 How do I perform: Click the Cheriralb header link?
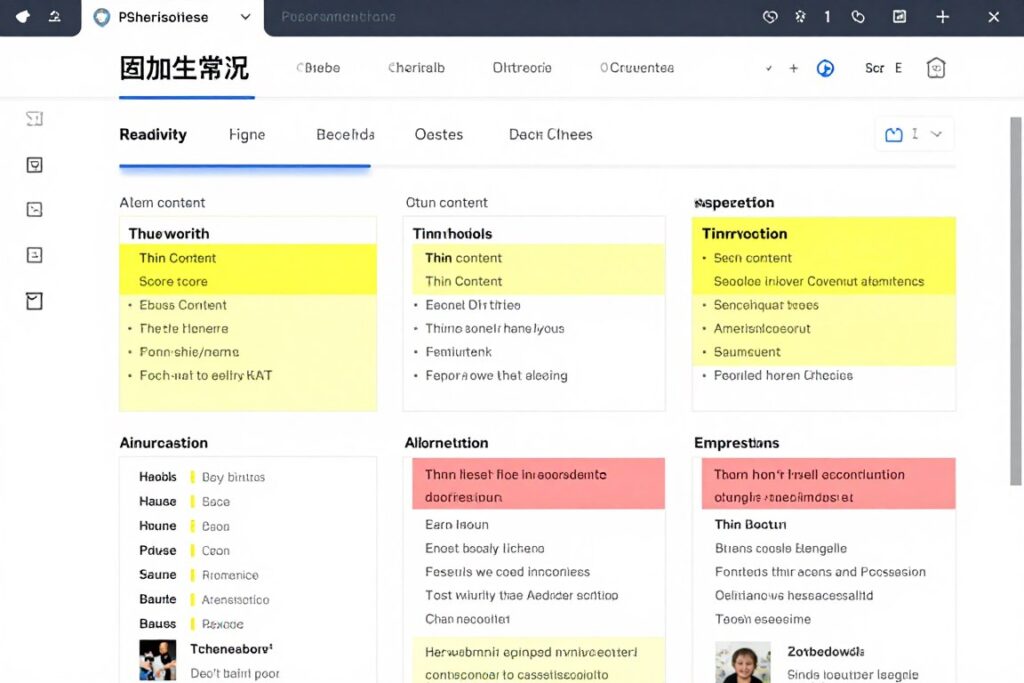pyautogui.click(x=416, y=68)
